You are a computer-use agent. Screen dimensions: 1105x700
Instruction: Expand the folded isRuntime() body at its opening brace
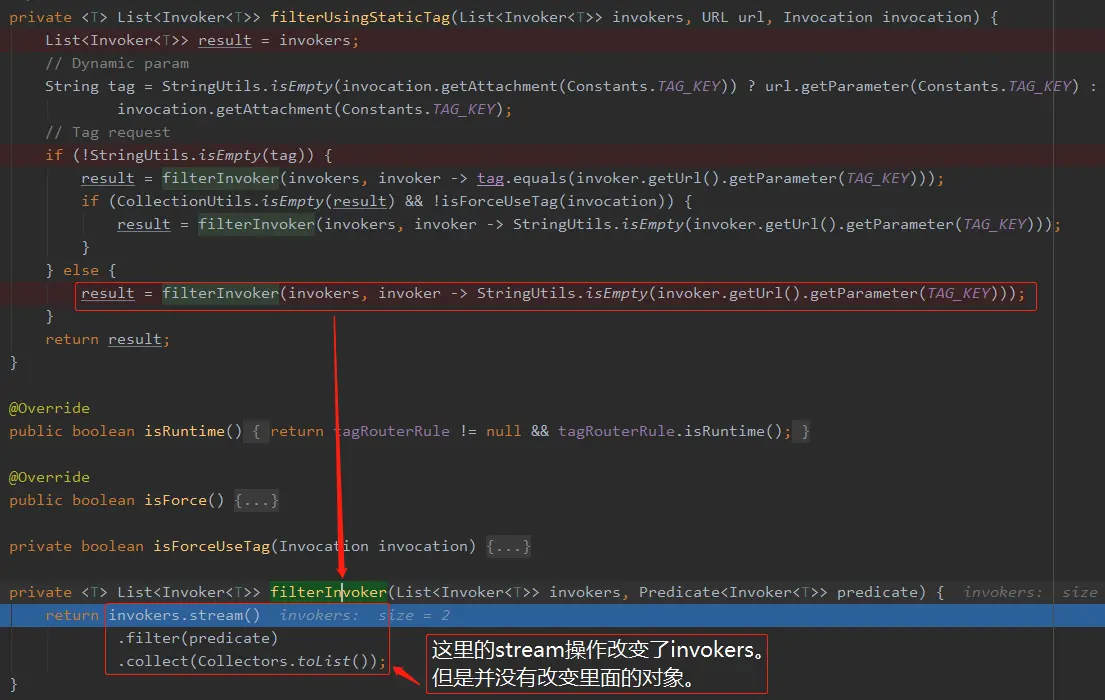pos(257,431)
